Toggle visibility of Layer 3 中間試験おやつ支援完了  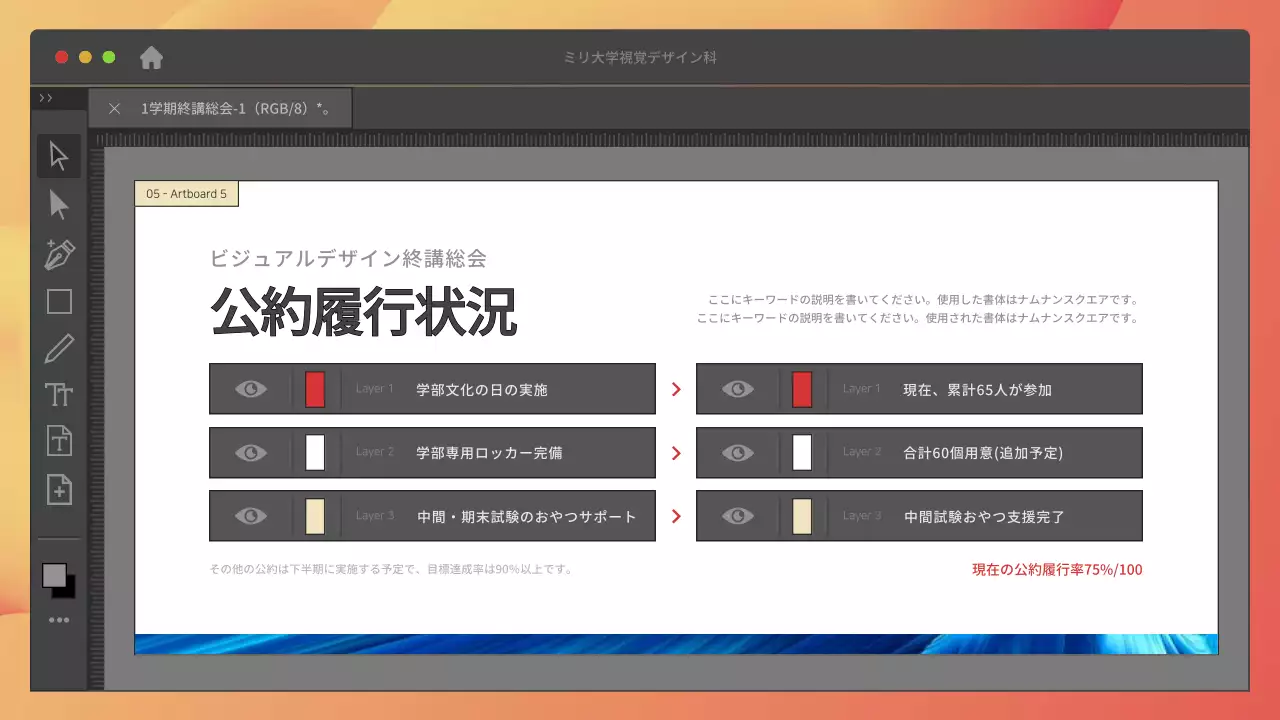738,516
